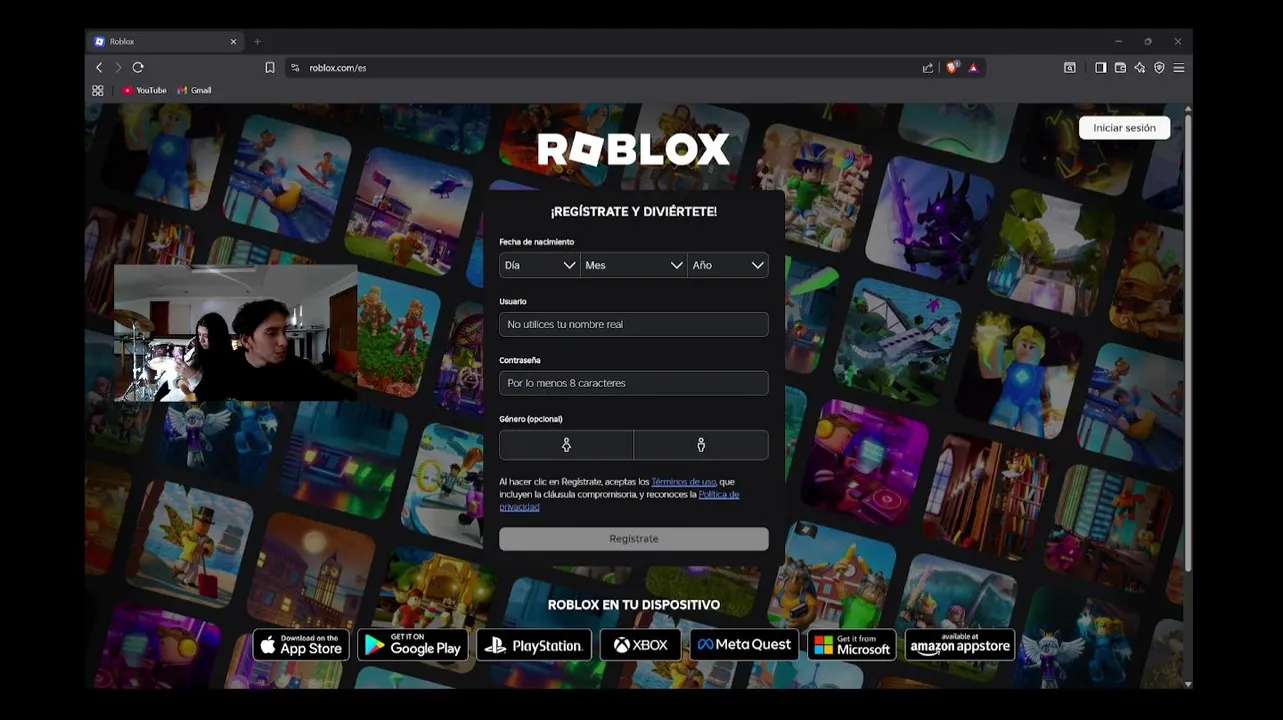Focus the Usuario input field
Image resolution: width=1283 pixels, height=720 pixels.
(x=634, y=324)
